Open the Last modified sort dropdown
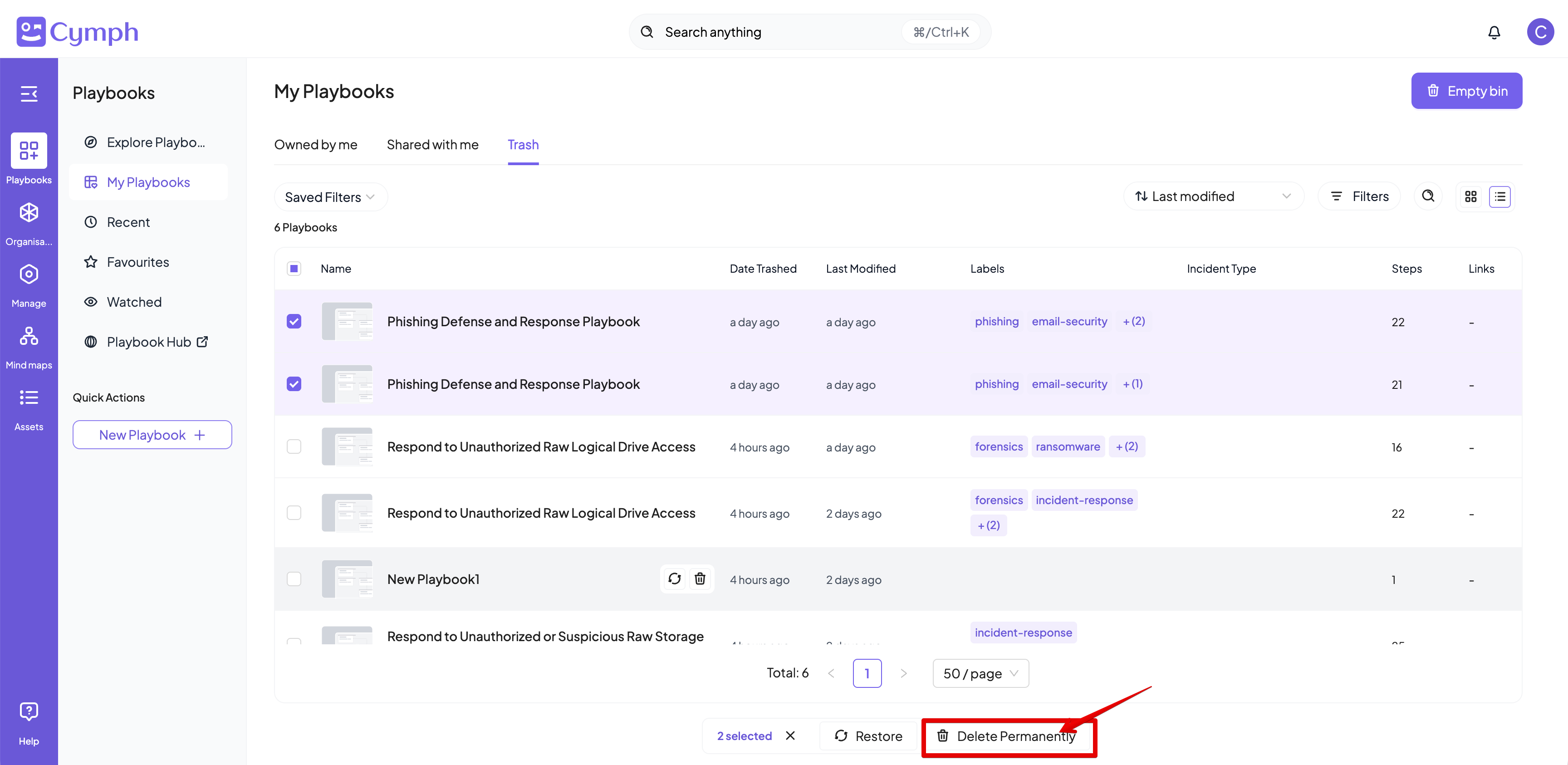 (1212, 196)
